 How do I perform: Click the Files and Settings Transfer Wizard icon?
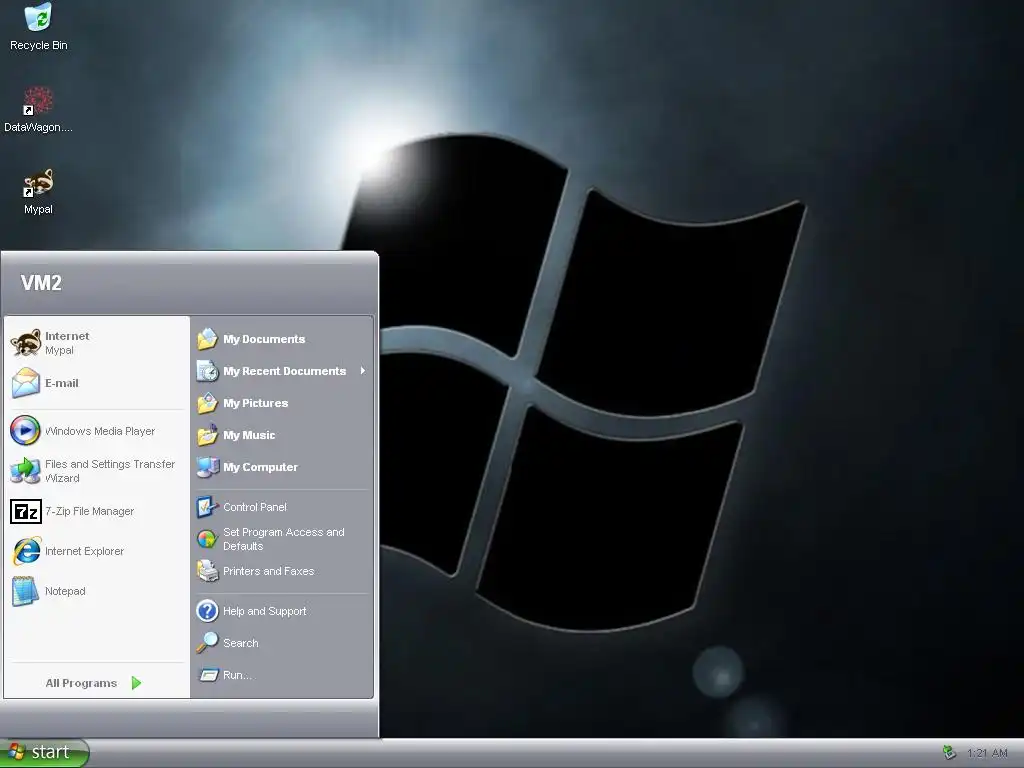[x=25, y=470]
